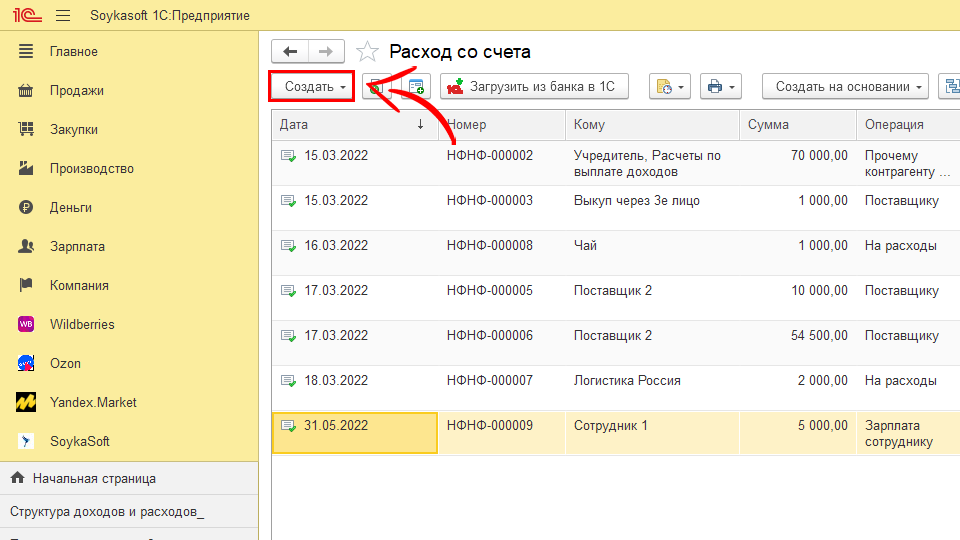The height and width of the screenshot is (540, 960).
Task: Go back using the left arrow
Action: coord(290,52)
